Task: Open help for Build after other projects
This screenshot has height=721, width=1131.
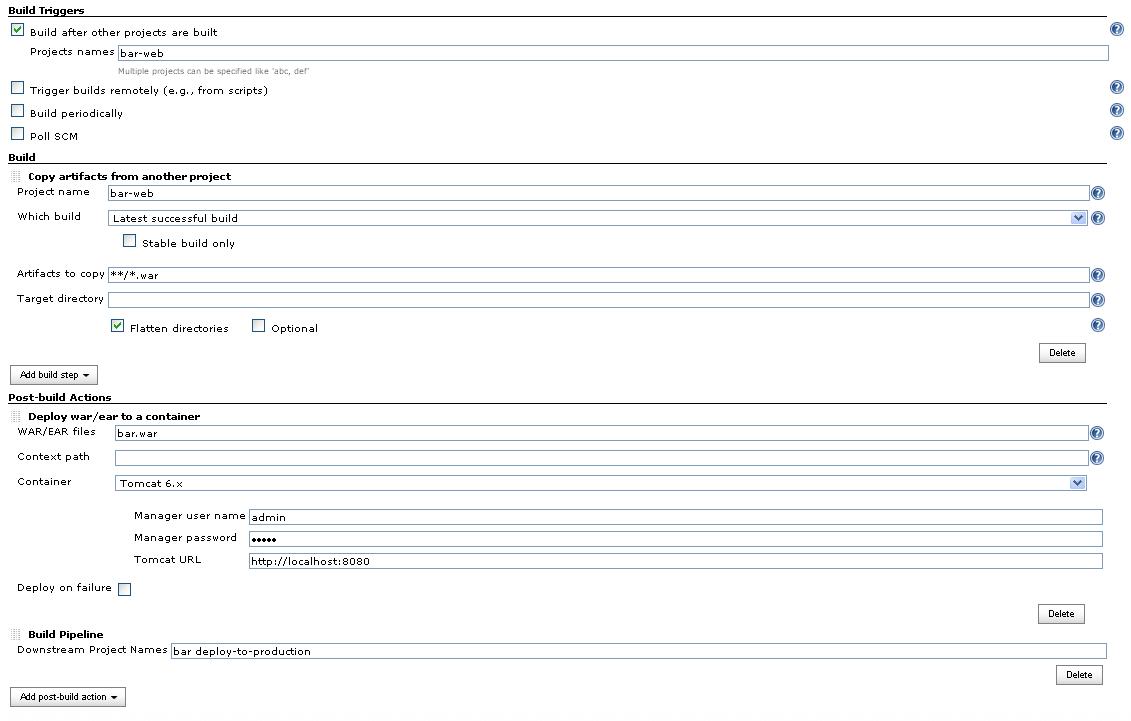Action: 1117,30
